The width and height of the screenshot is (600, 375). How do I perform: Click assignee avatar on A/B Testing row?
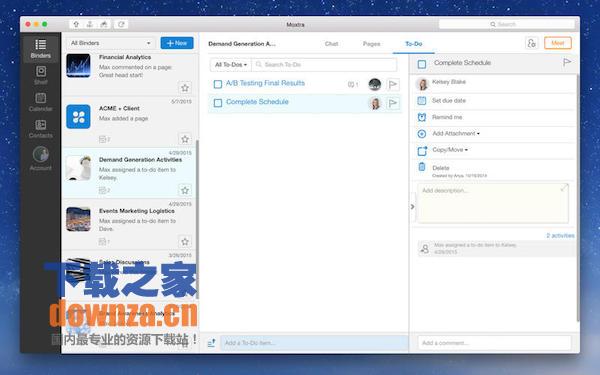(375, 84)
